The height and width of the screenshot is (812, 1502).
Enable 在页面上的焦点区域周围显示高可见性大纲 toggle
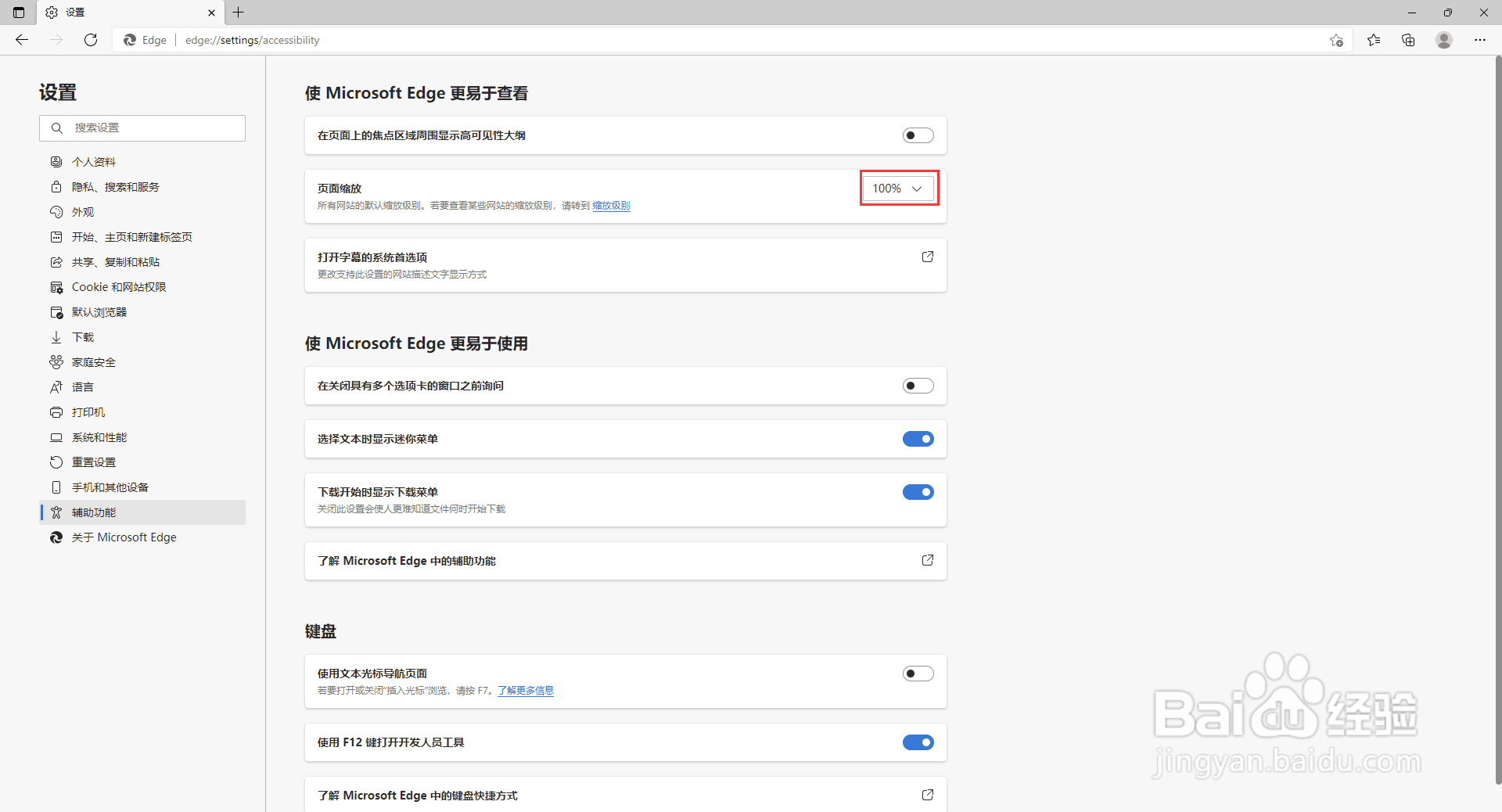(x=918, y=135)
